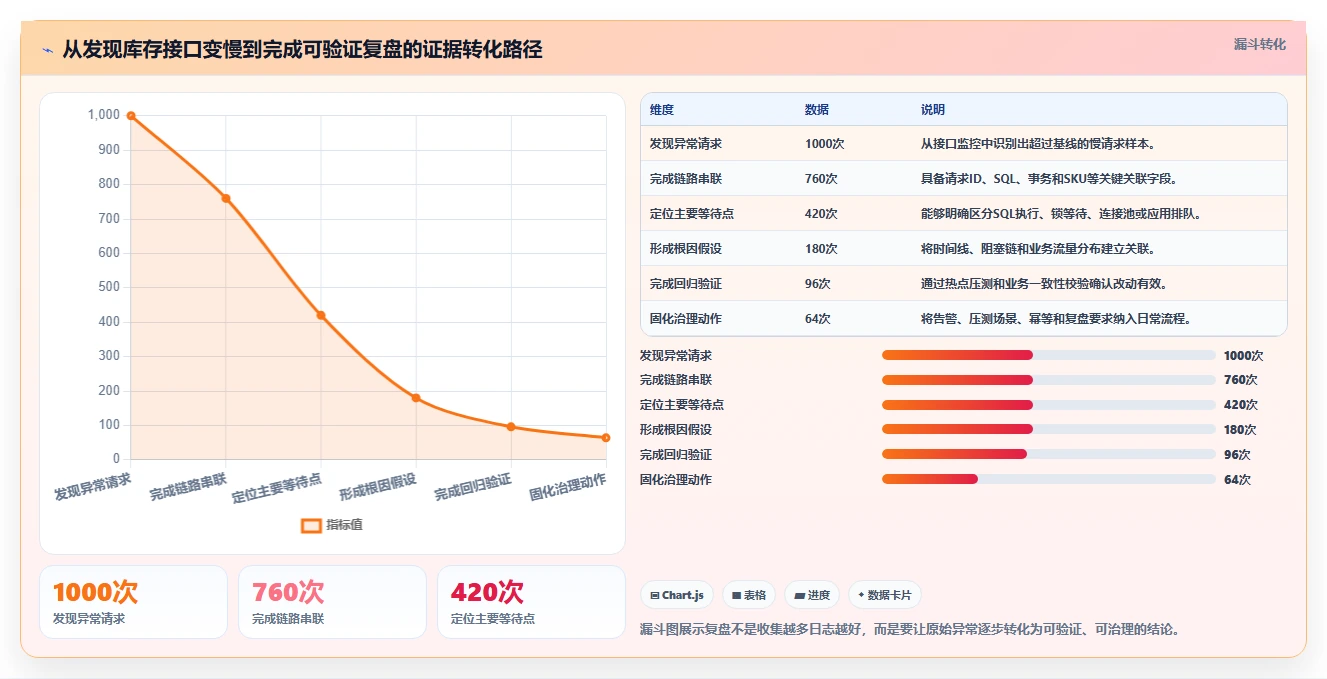Click the 760次 table cell
The height and width of the screenshot is (679, 1327).
tap(821, 179)
